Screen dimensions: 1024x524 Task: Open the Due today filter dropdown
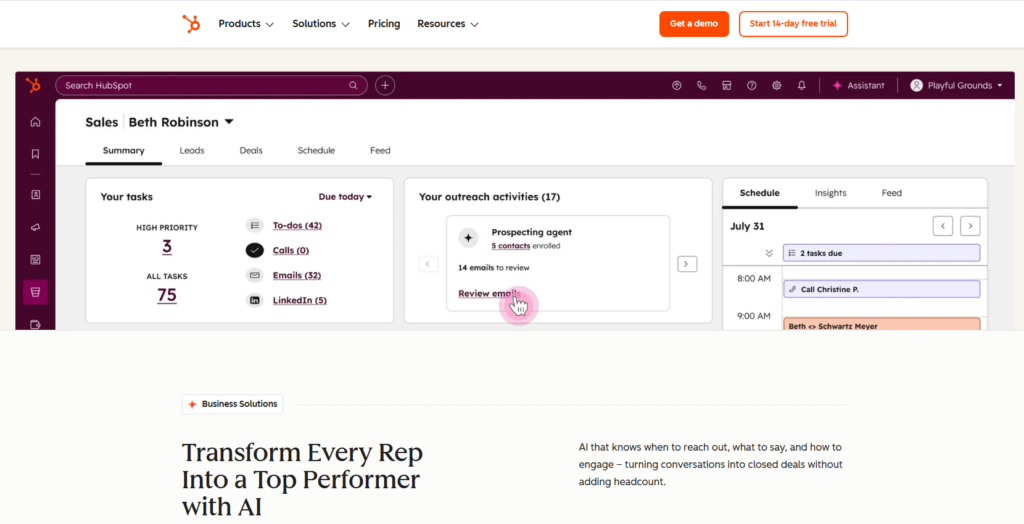345,197
